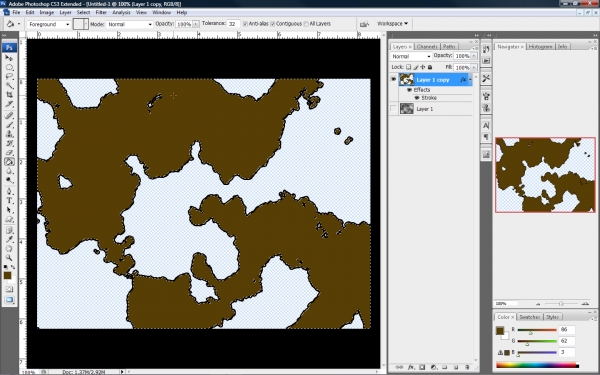
Task: Enable the All Layers checkbox
Action: coord(306,24)
